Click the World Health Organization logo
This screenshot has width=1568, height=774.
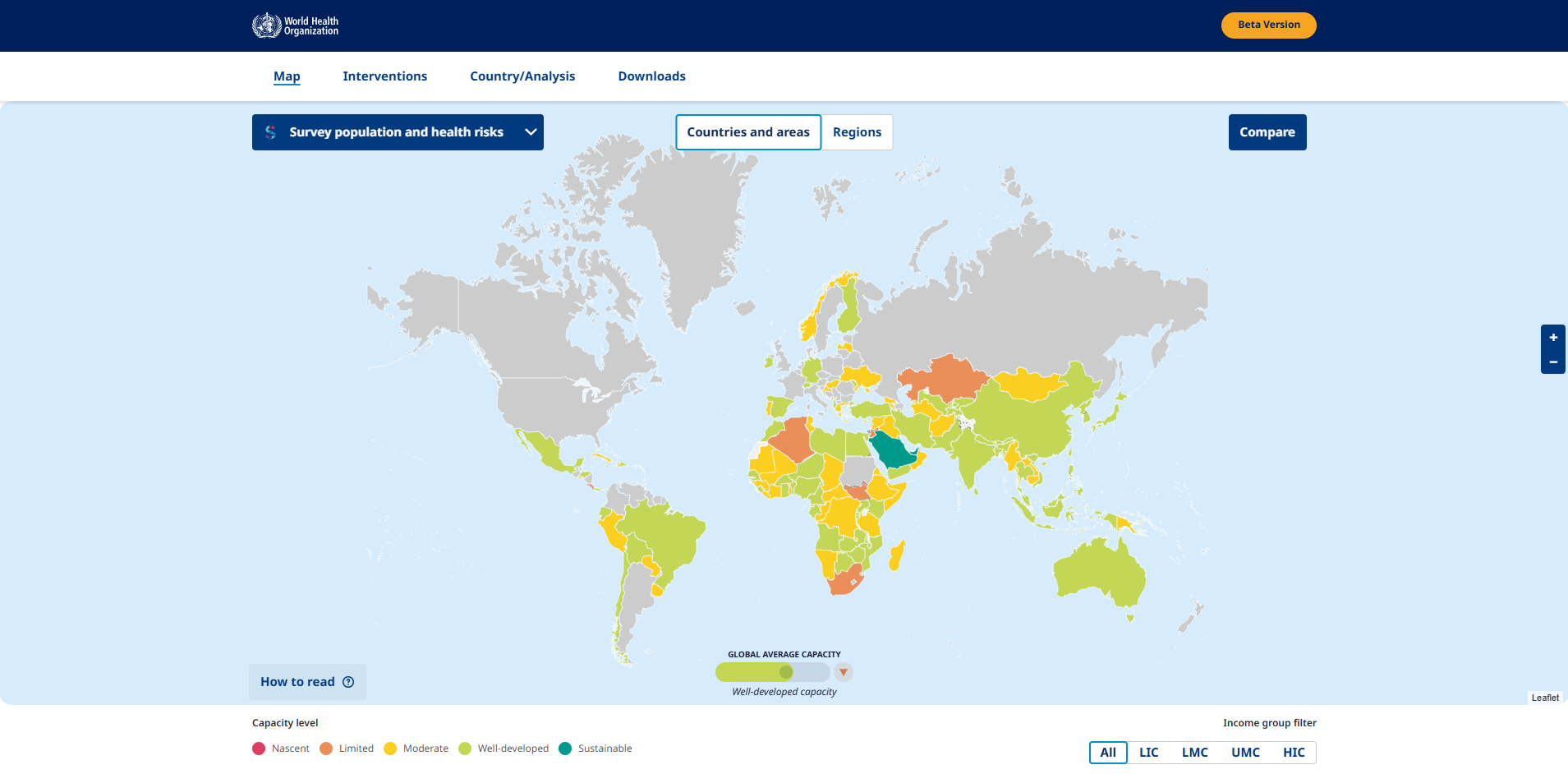coord(296,25)
